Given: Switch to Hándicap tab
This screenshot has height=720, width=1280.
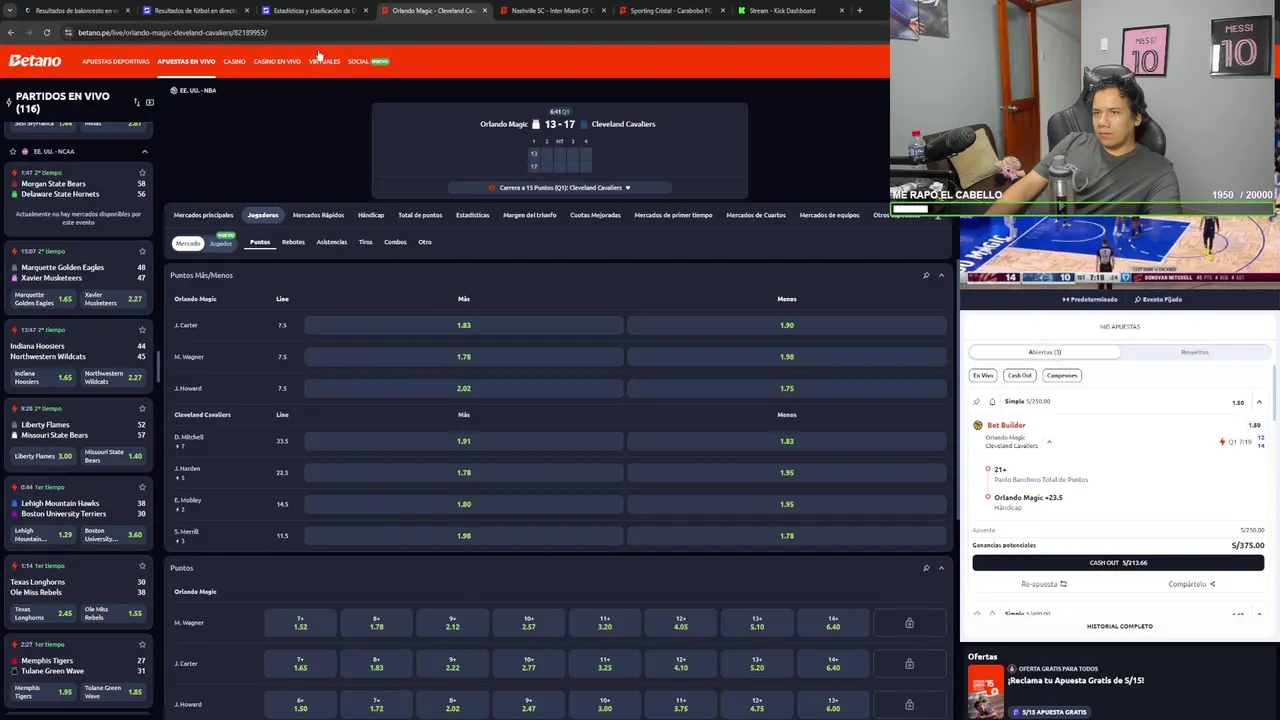Looking at the screenshot, I should click(x=371, y=215).
